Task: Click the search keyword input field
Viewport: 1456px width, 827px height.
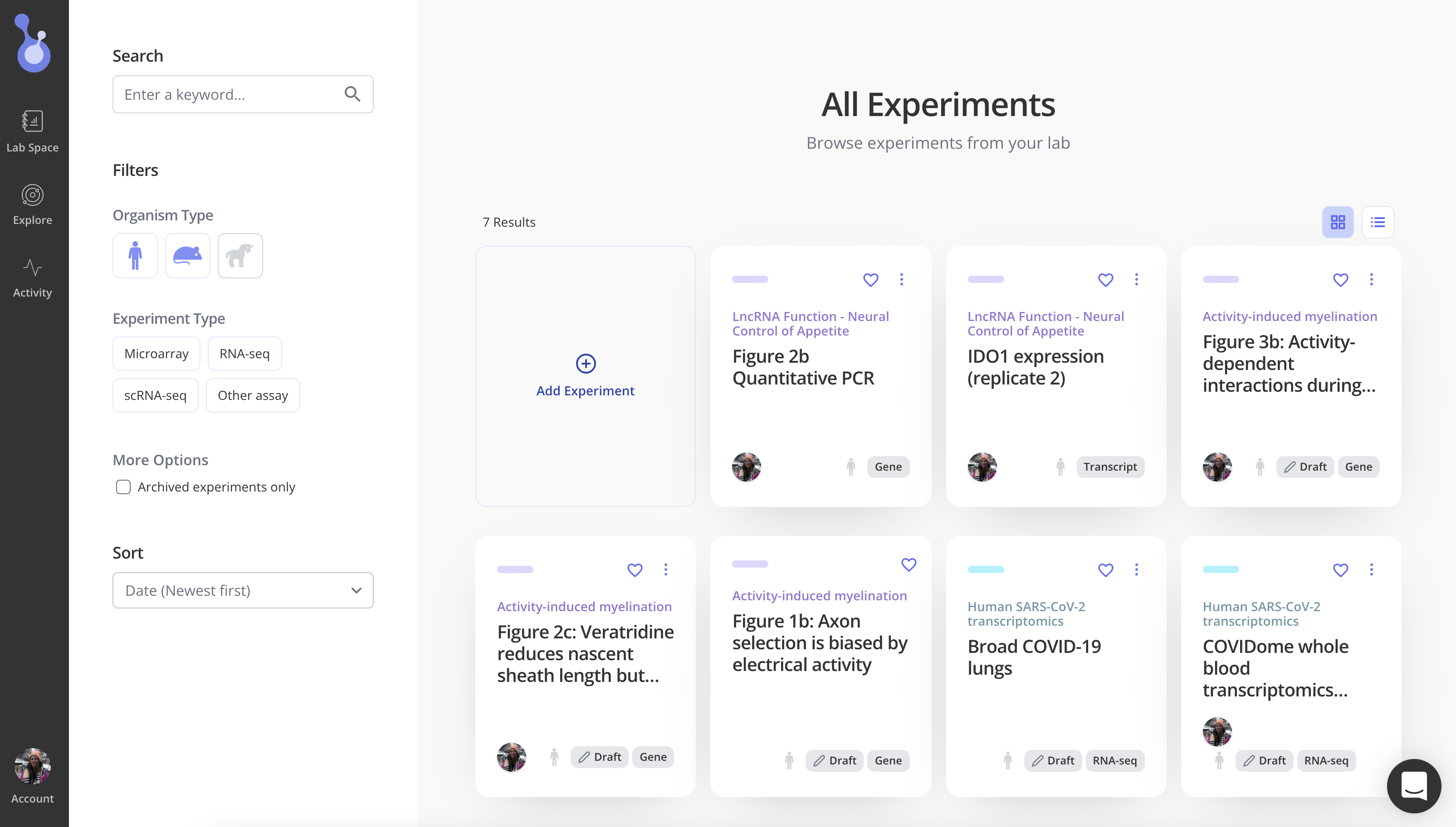Action: point(243,94)
